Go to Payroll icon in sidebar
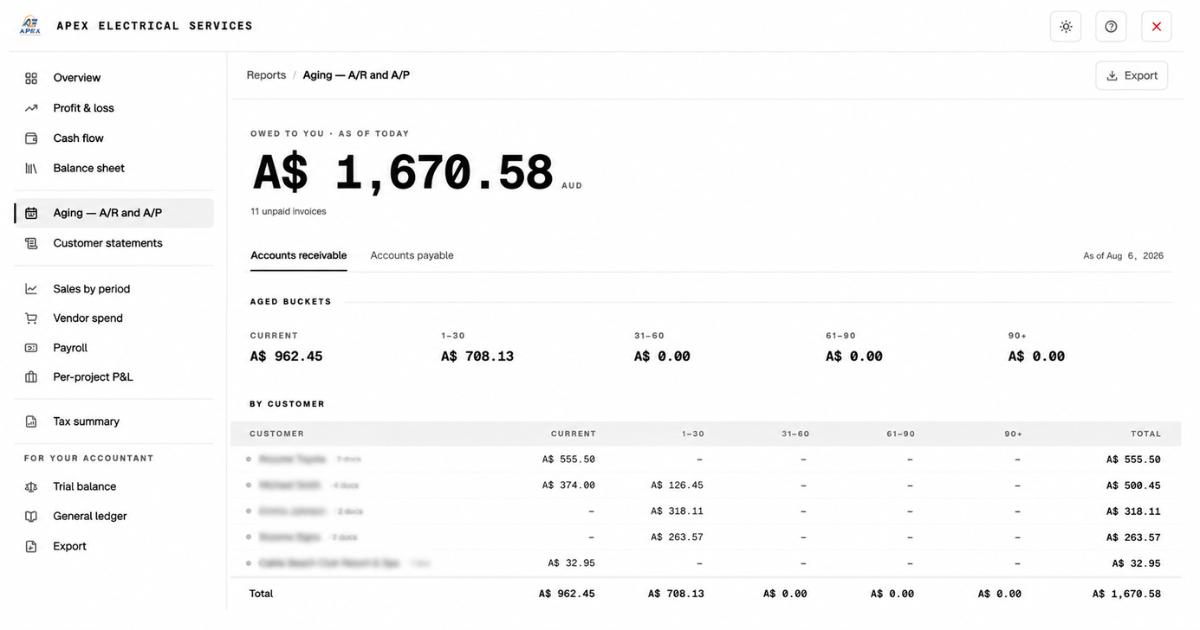 pyautogui.click(x=31, y=348)
